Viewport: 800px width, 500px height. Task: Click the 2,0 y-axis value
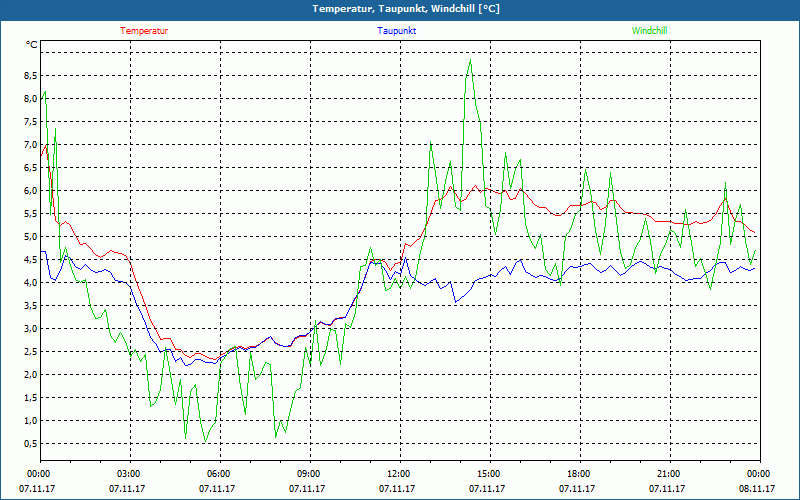coord(31,374)
